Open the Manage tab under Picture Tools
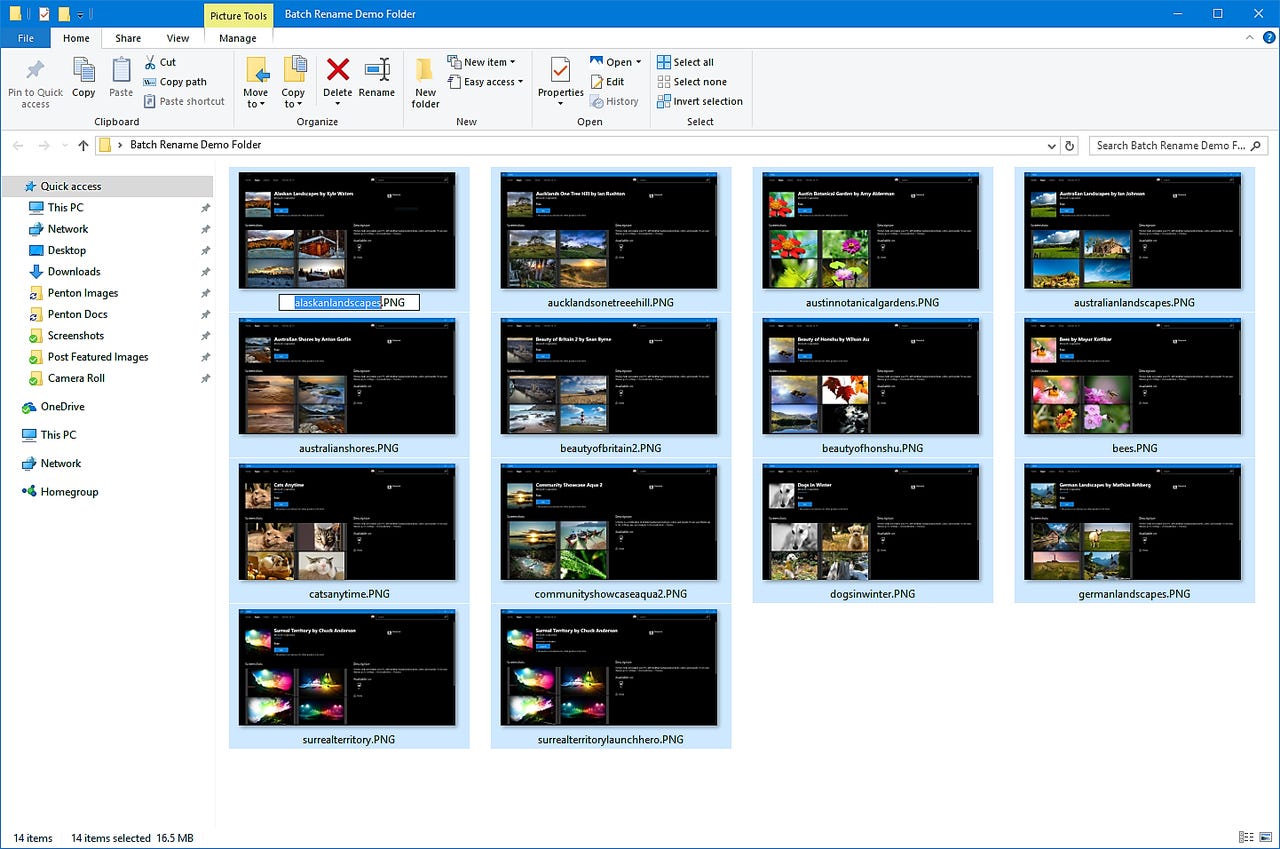The image size is (1280, 849). point(237,38)
